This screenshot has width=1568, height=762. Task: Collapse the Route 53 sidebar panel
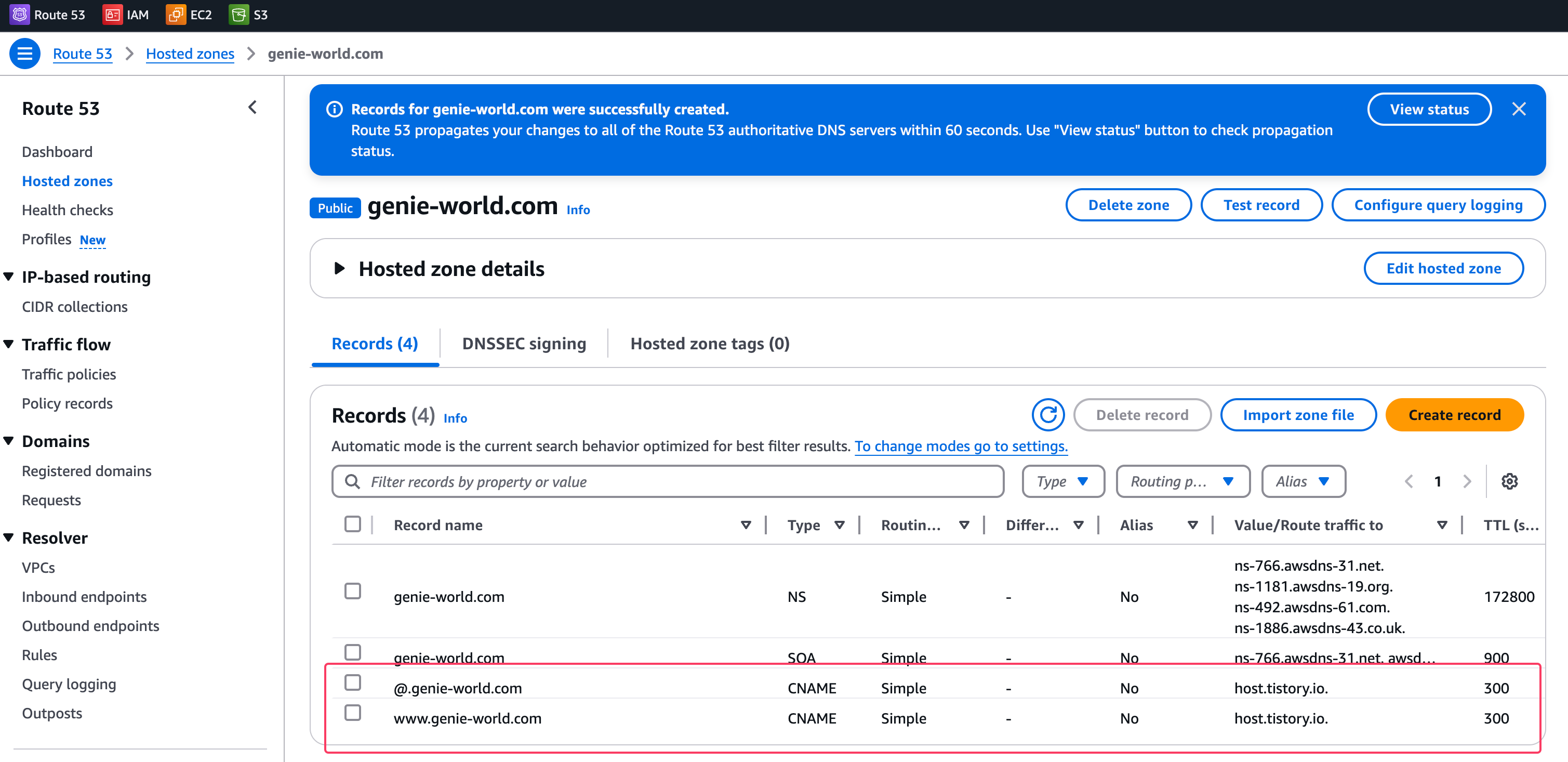(x=253, y=108)
